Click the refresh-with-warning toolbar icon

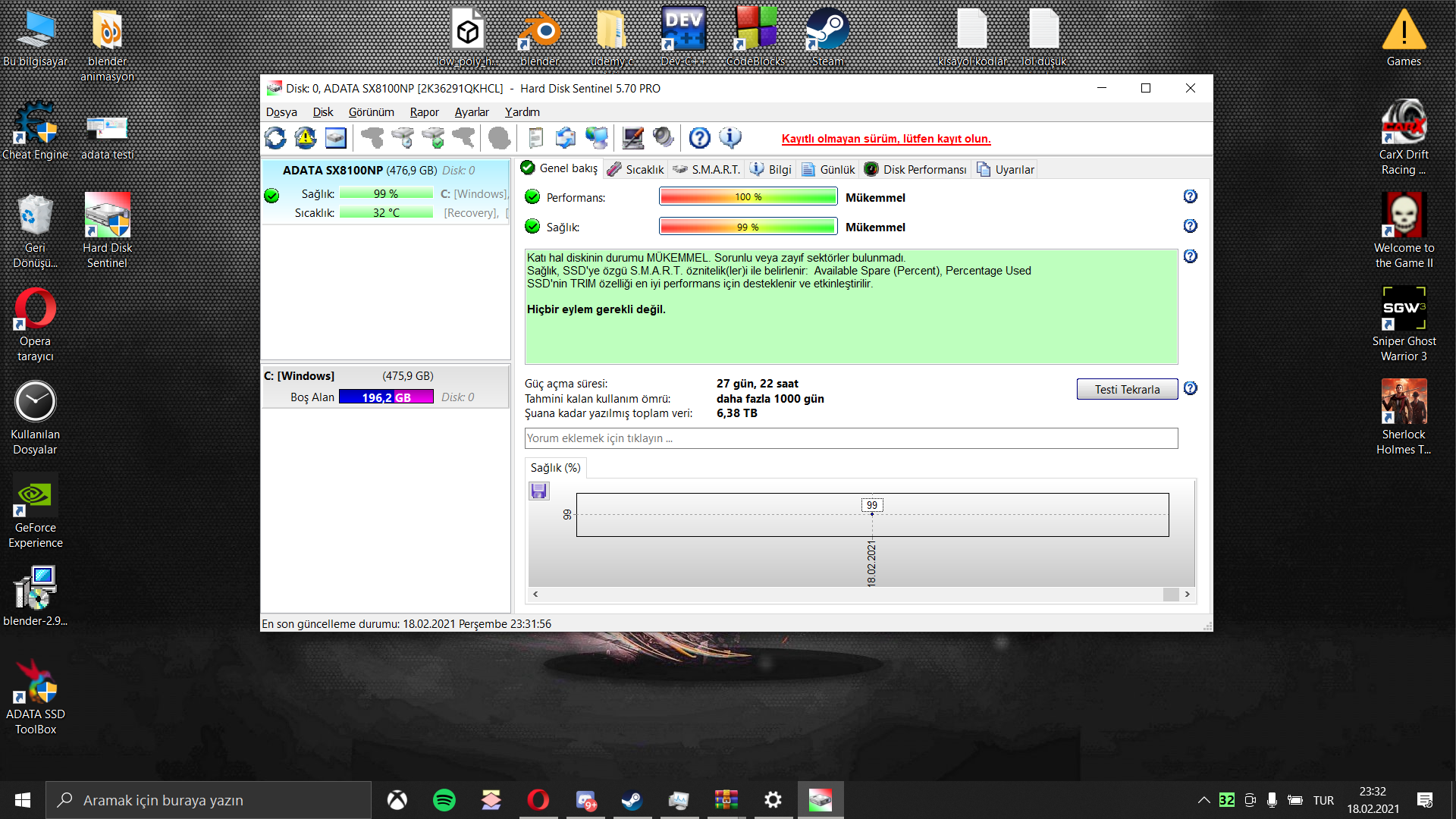[306, 138]
